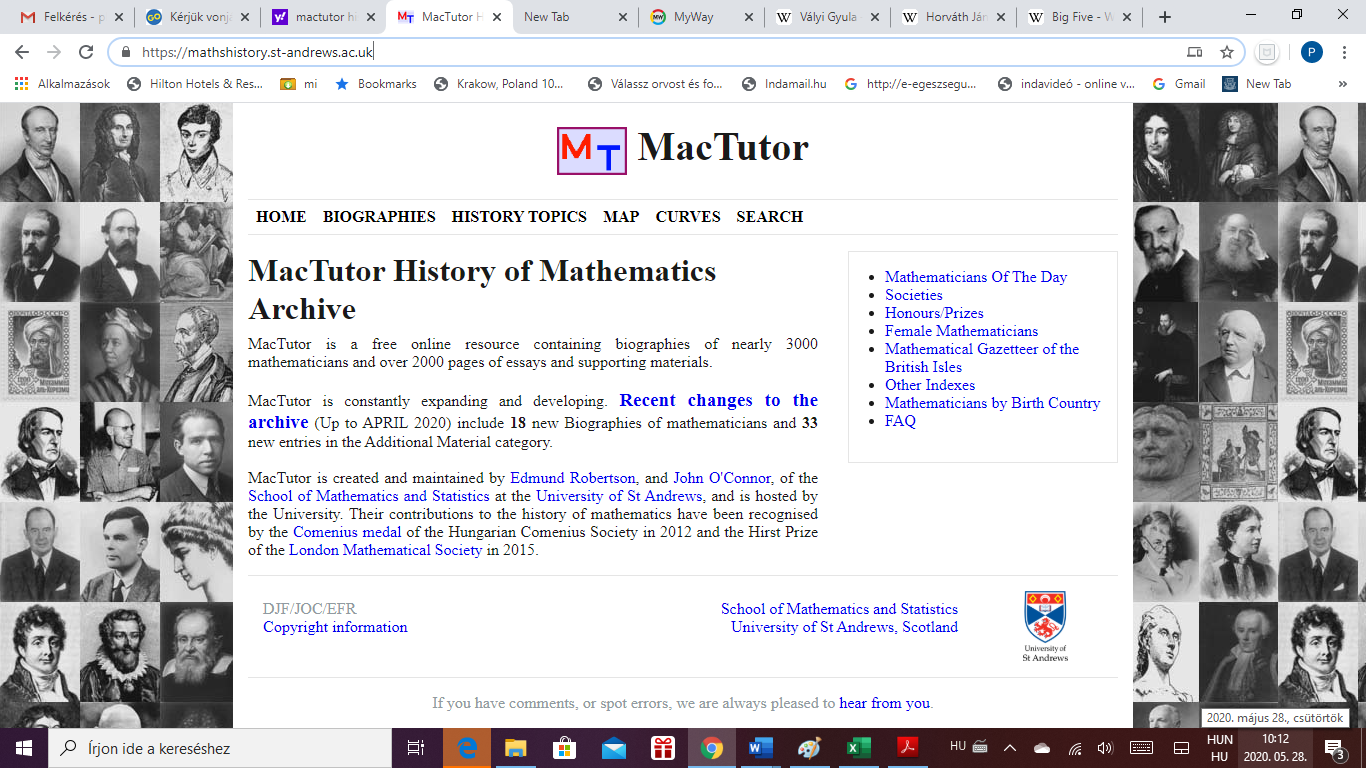Open the gift icon app in taskbar
1366x768 pixels.
click(x=663, y=748)
